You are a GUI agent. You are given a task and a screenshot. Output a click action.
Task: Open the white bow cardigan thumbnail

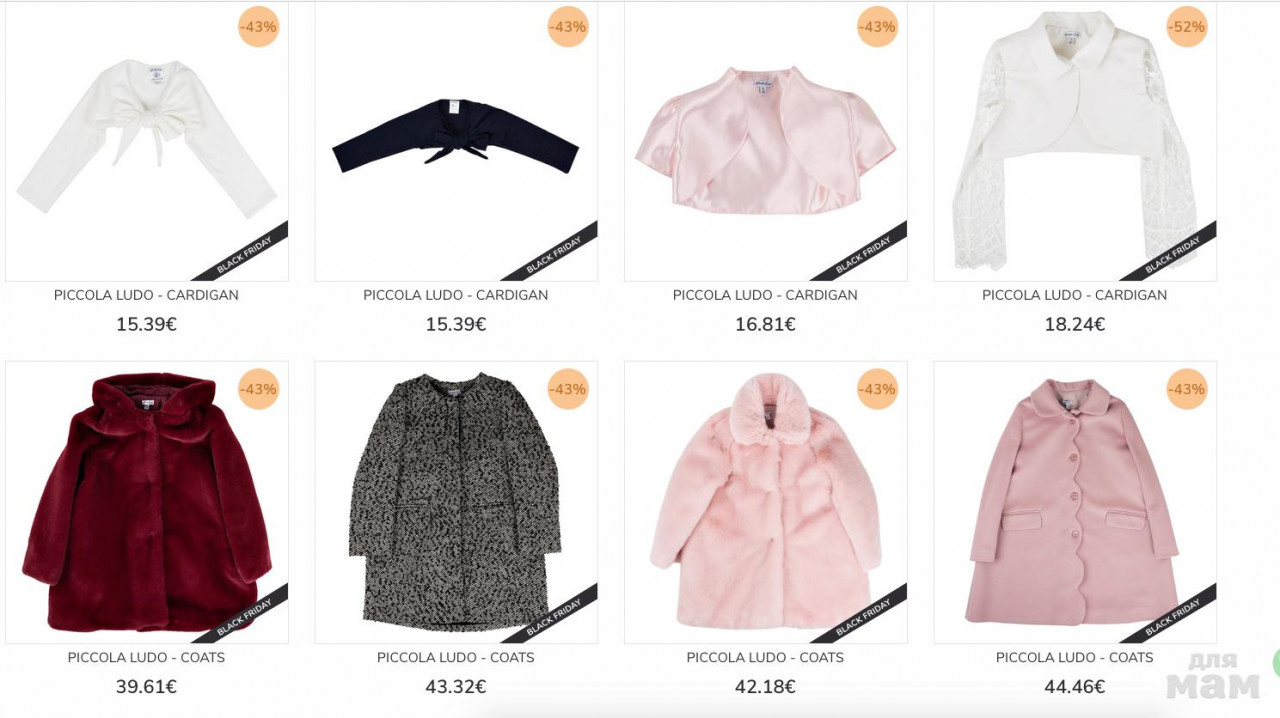click(x=147, y=141)
